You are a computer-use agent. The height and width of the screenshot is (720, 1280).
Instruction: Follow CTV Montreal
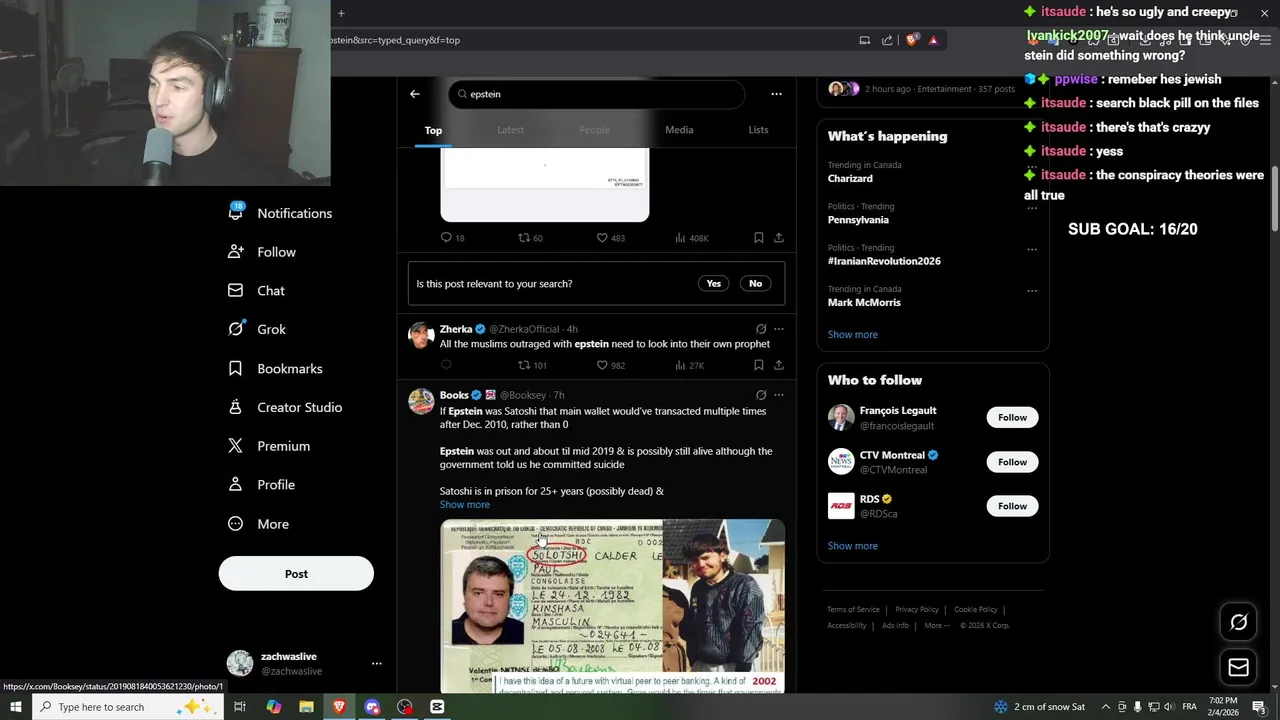tap(1012, 462)
